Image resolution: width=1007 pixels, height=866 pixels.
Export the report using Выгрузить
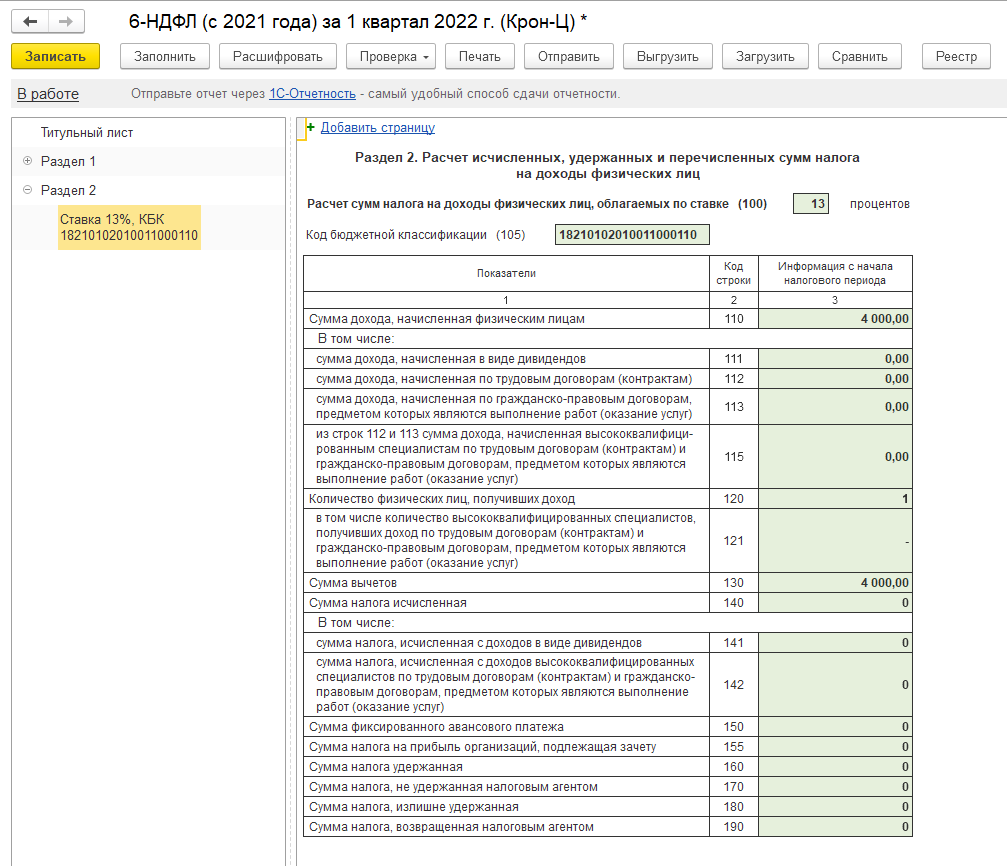667,57
